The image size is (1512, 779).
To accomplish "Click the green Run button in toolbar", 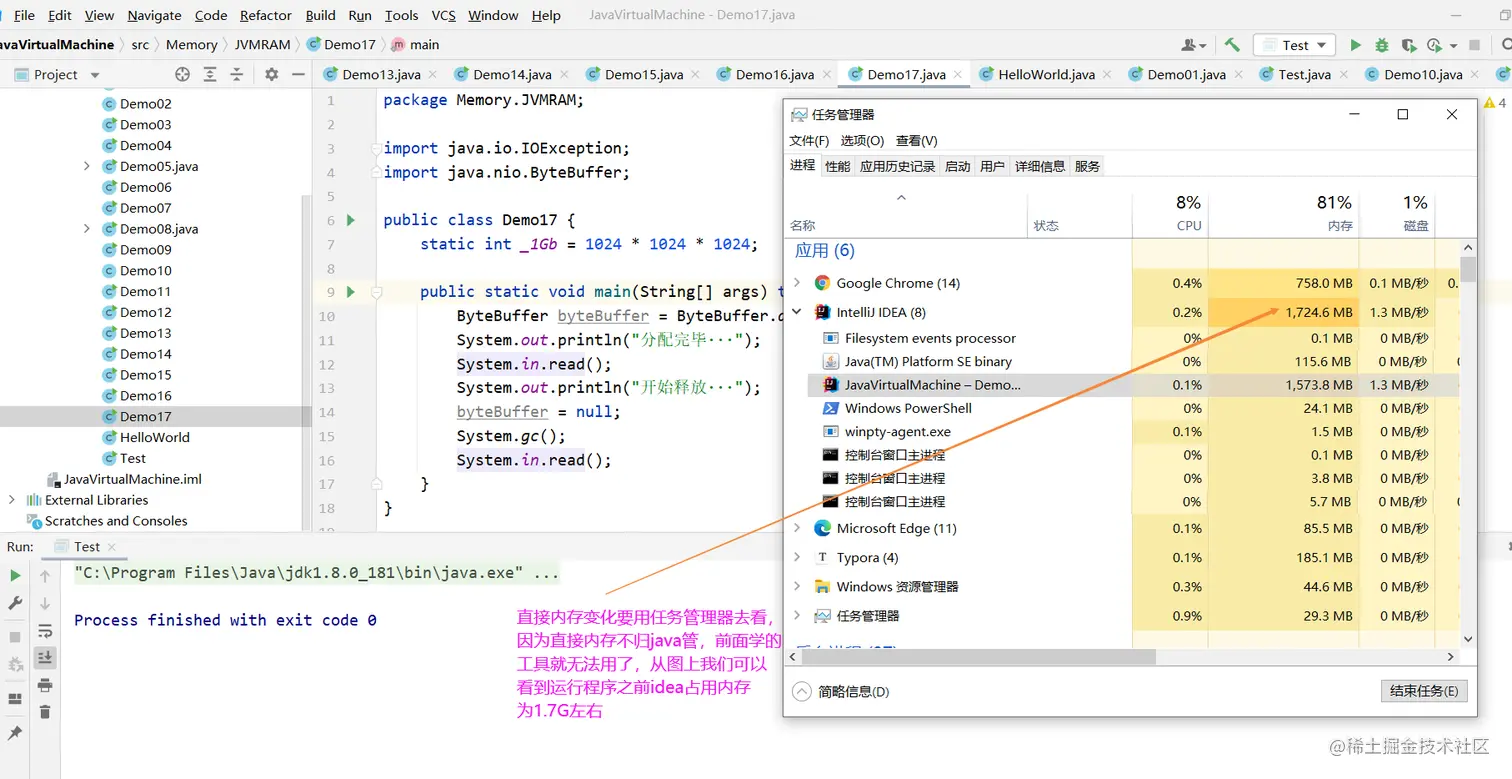I will click(x=1356, y=45).
